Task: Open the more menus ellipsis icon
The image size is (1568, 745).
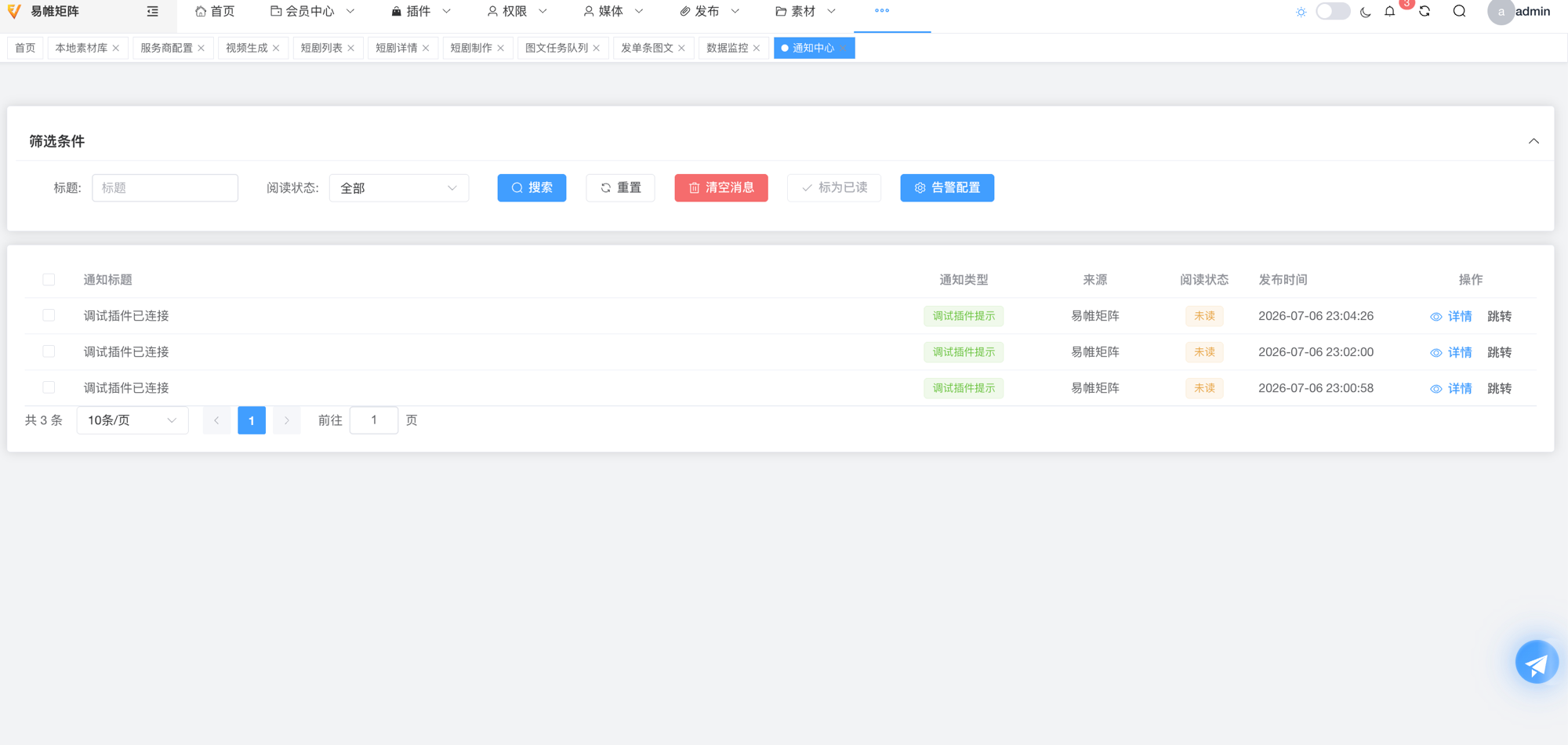Action: [882, 11]
